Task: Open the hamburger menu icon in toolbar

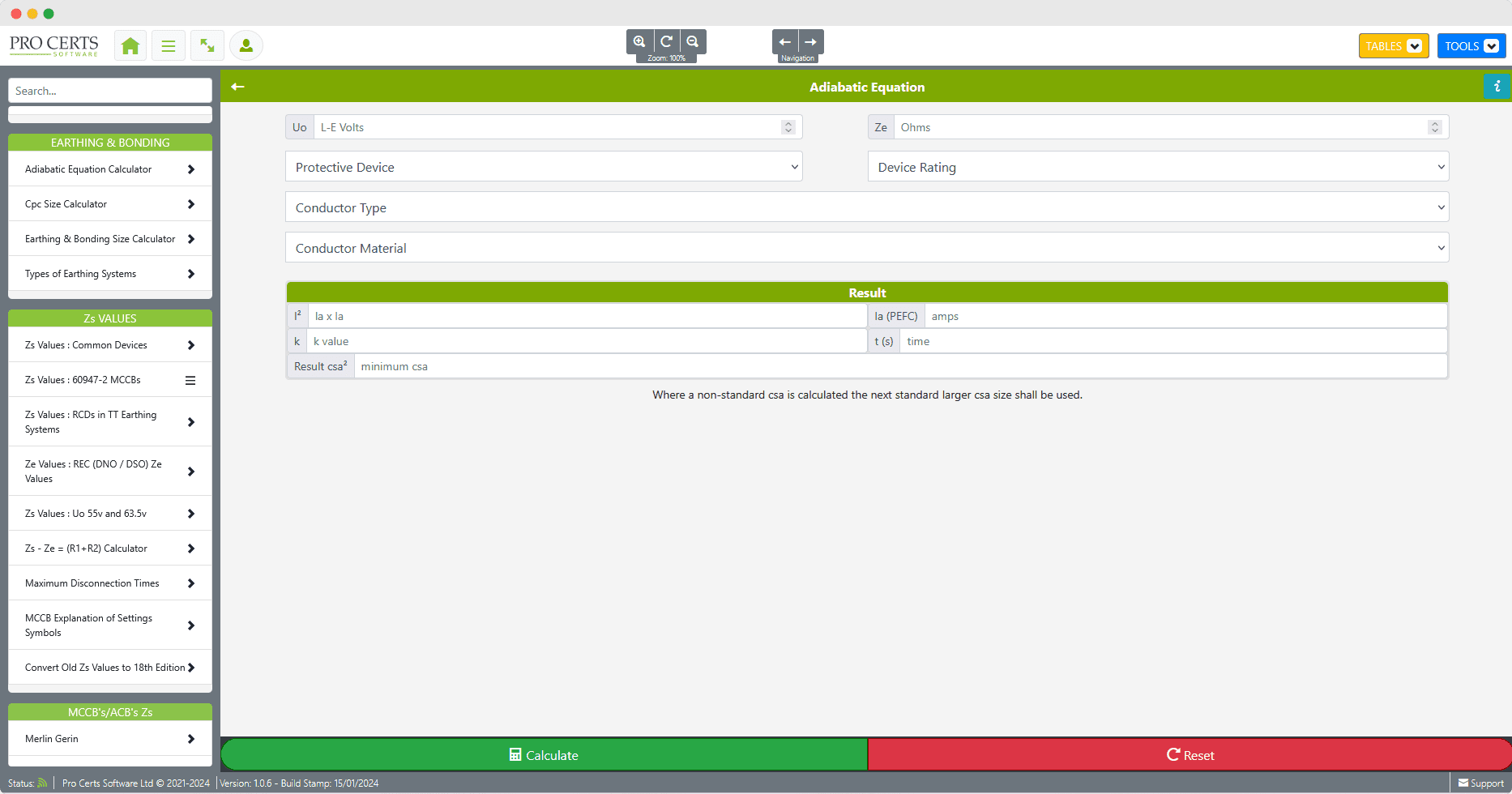Action: 169,46
